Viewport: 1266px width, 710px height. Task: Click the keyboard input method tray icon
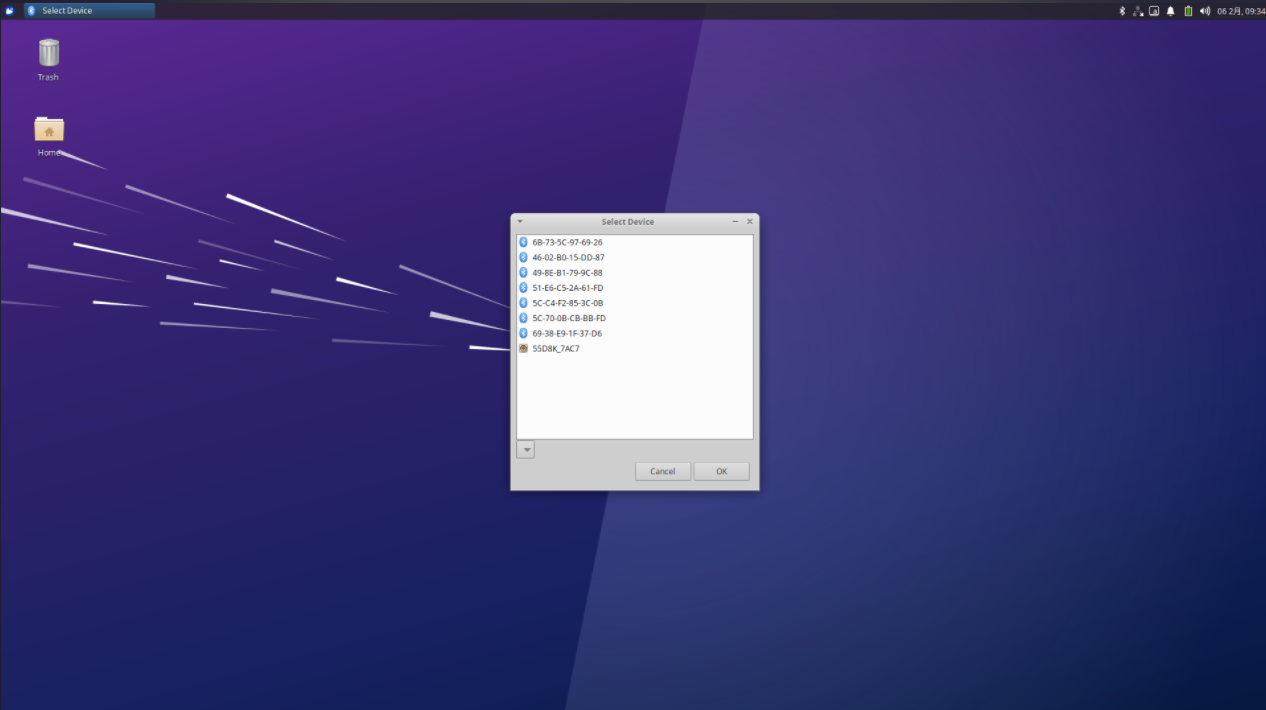click(x=1154, y=11)
